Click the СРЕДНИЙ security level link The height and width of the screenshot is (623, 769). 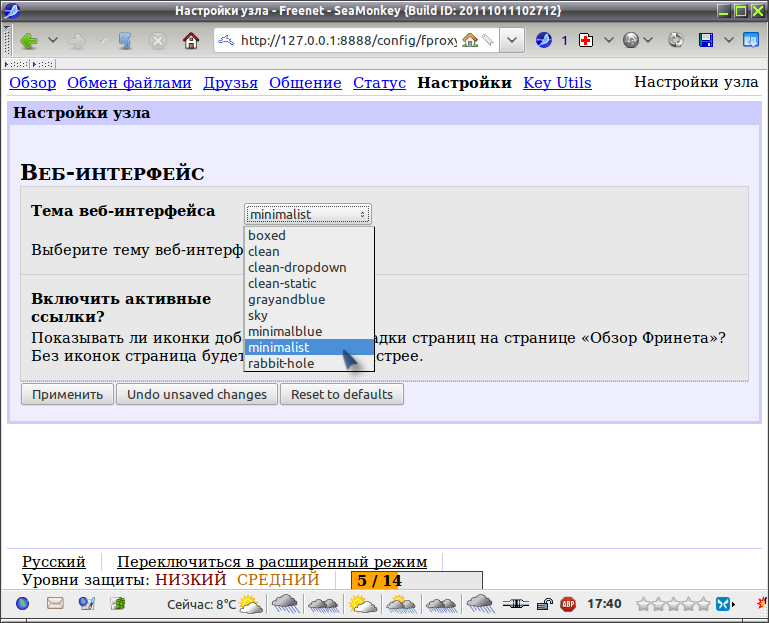pos(278,580)
